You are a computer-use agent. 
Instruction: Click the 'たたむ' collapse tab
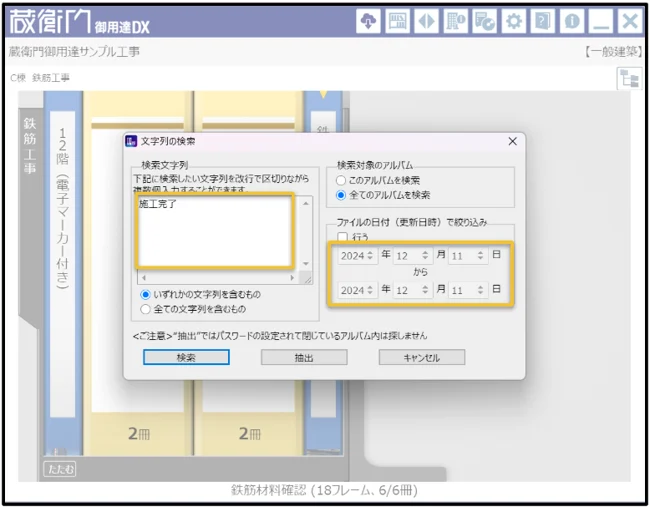(x=59, y=469)
